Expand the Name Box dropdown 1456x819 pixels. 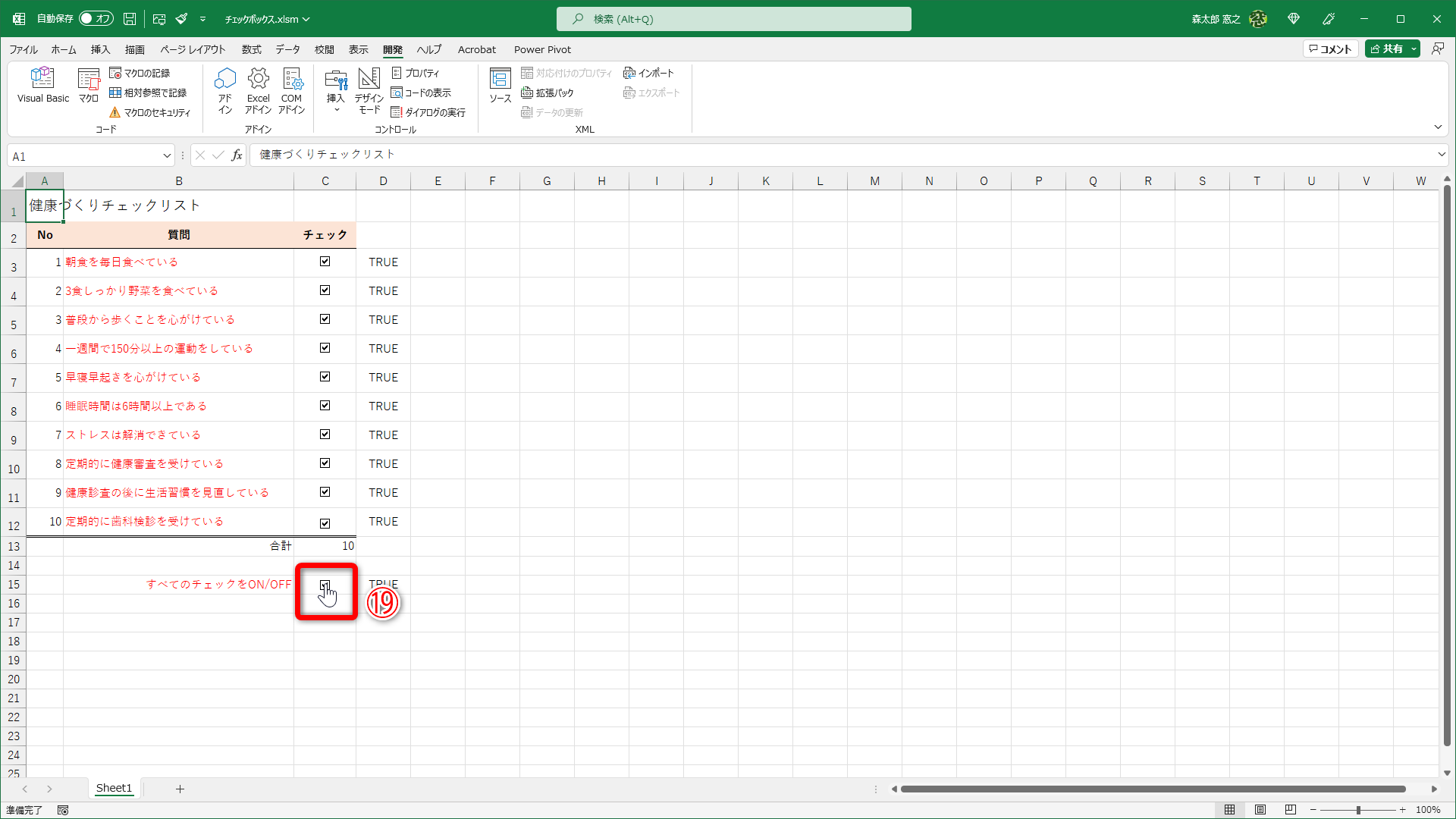pos(167,156)
